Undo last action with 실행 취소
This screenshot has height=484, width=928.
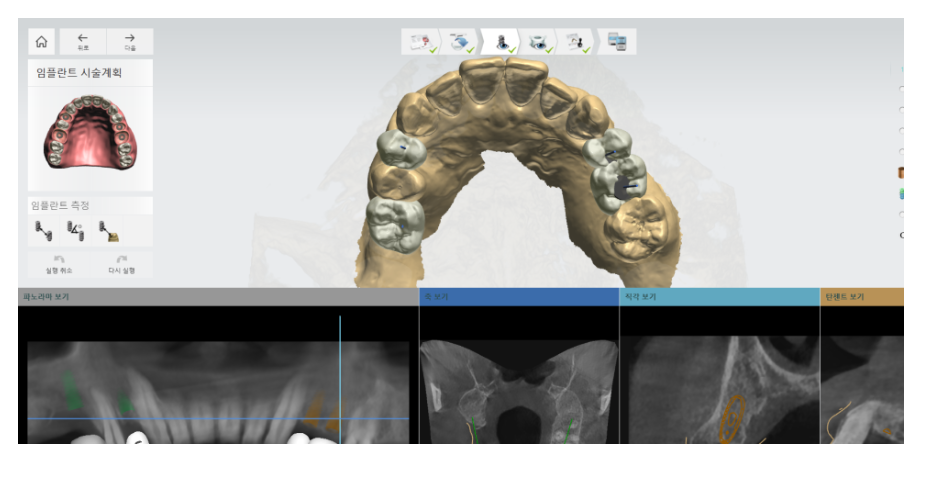coord(58,264)
